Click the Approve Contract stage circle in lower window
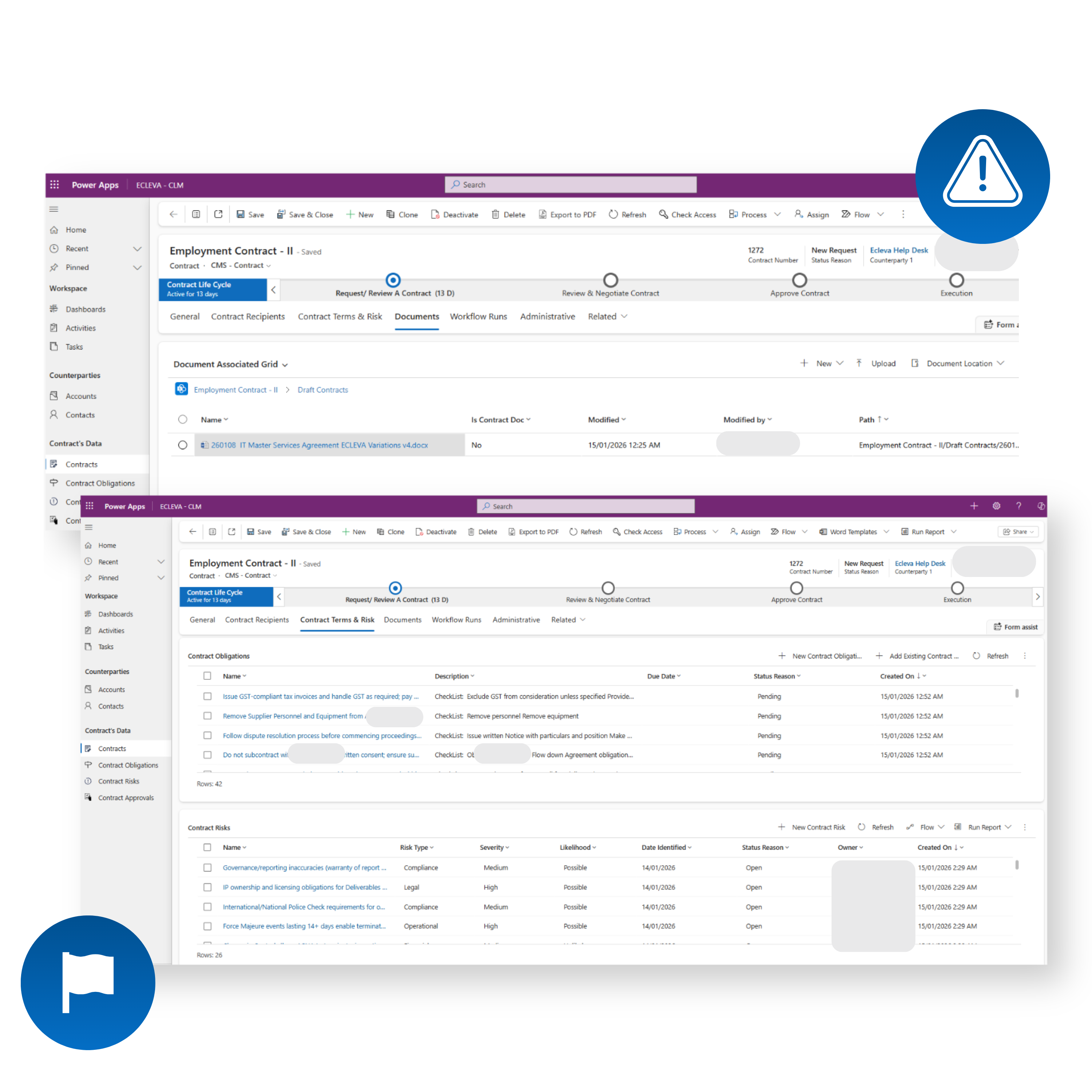The width and height of the screenshot is (1092, 1092). coord(796,588)
